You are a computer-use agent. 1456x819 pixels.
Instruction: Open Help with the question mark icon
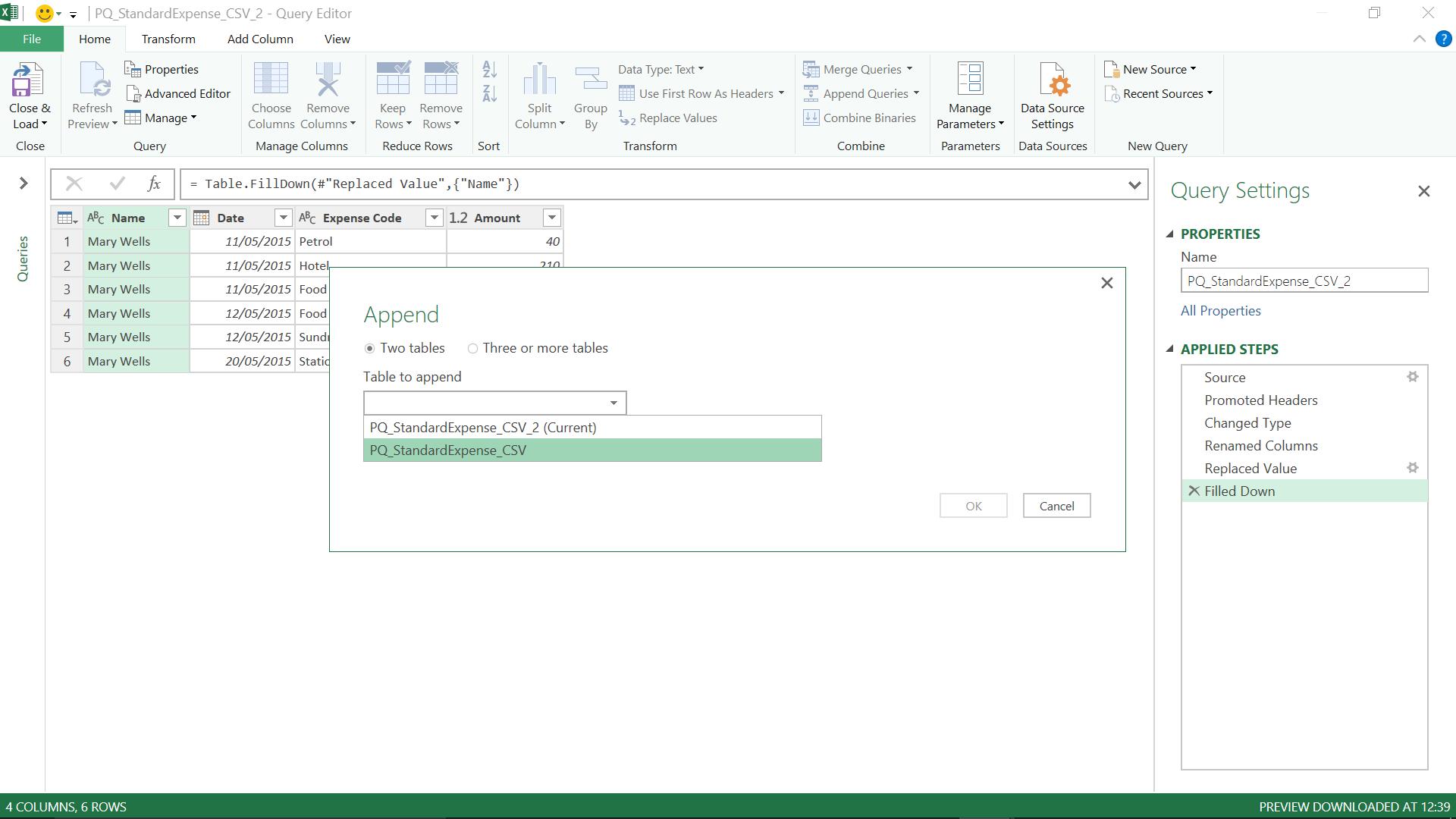point(1443,39)
